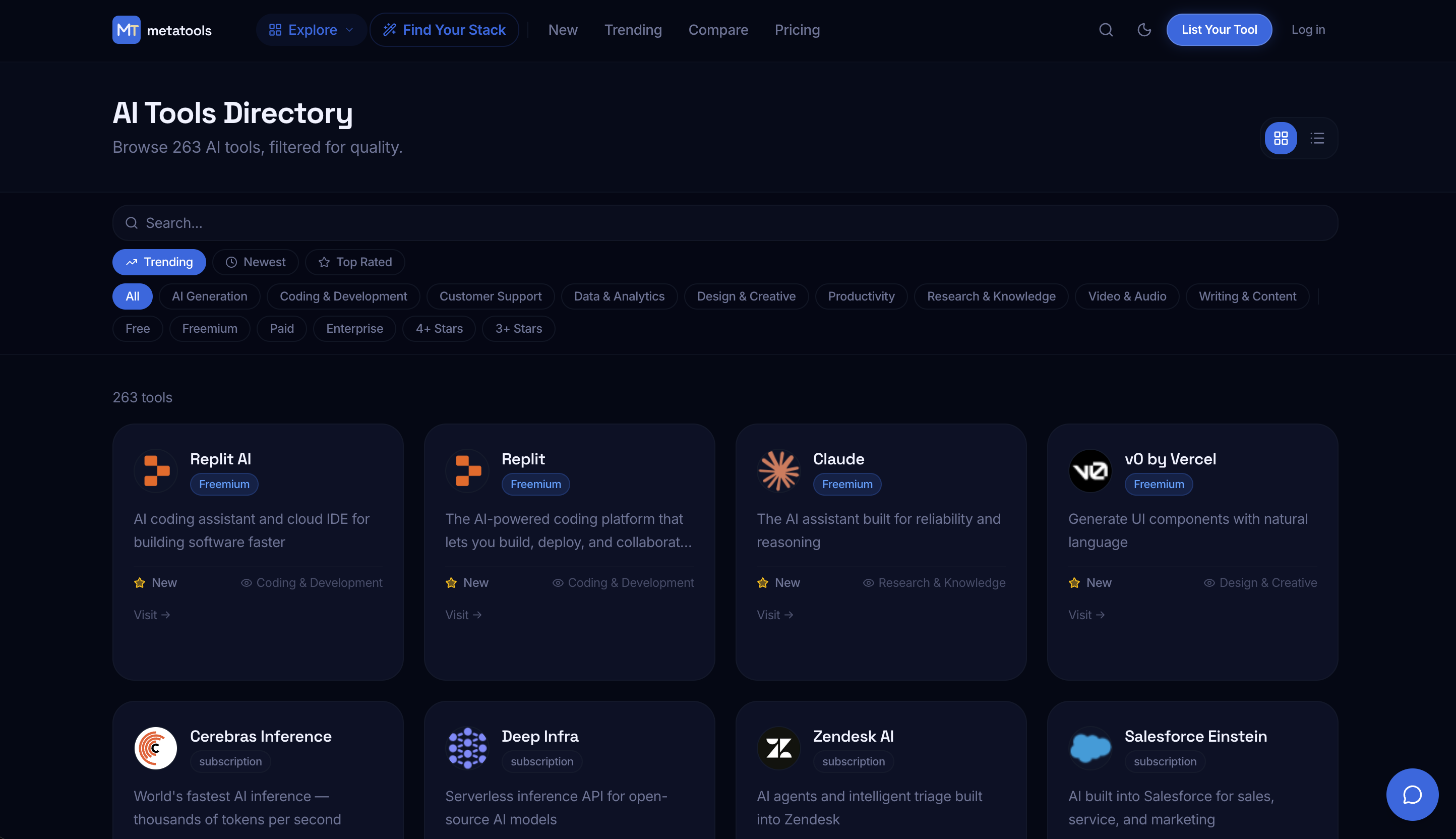Switch to dark/light mode via moon icon
The width and height of the screenshot is (1456, 839).
(1144, 29)
